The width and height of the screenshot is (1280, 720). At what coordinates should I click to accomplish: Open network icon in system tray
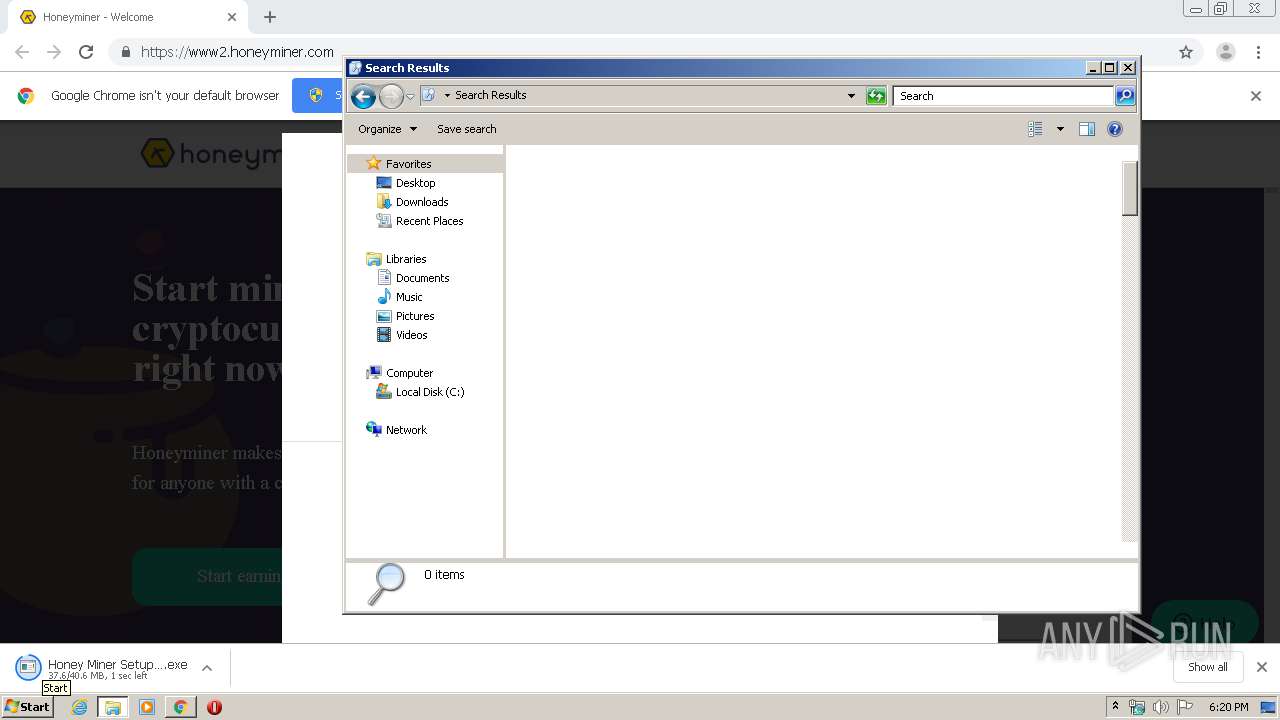tap(1137, 707)
